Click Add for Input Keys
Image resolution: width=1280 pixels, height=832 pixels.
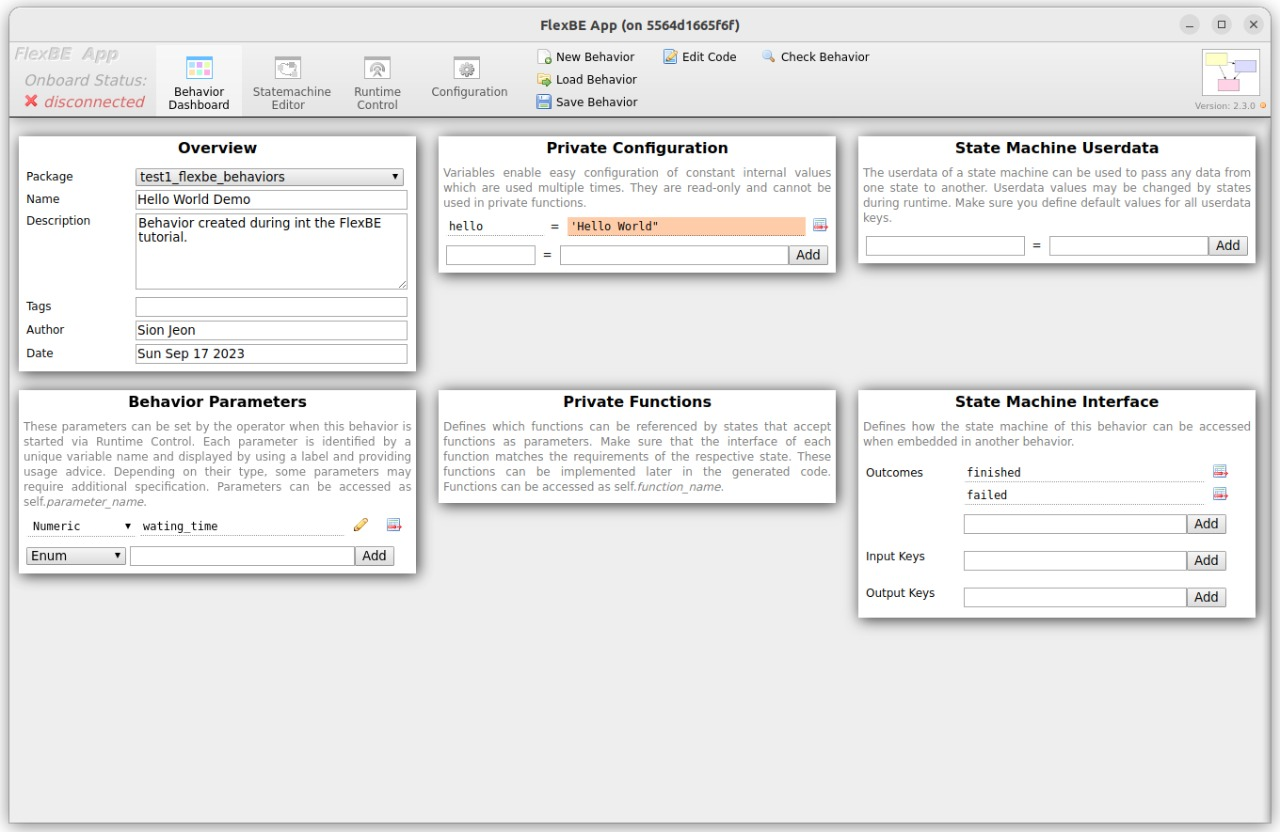click(x=1206, y=561)
